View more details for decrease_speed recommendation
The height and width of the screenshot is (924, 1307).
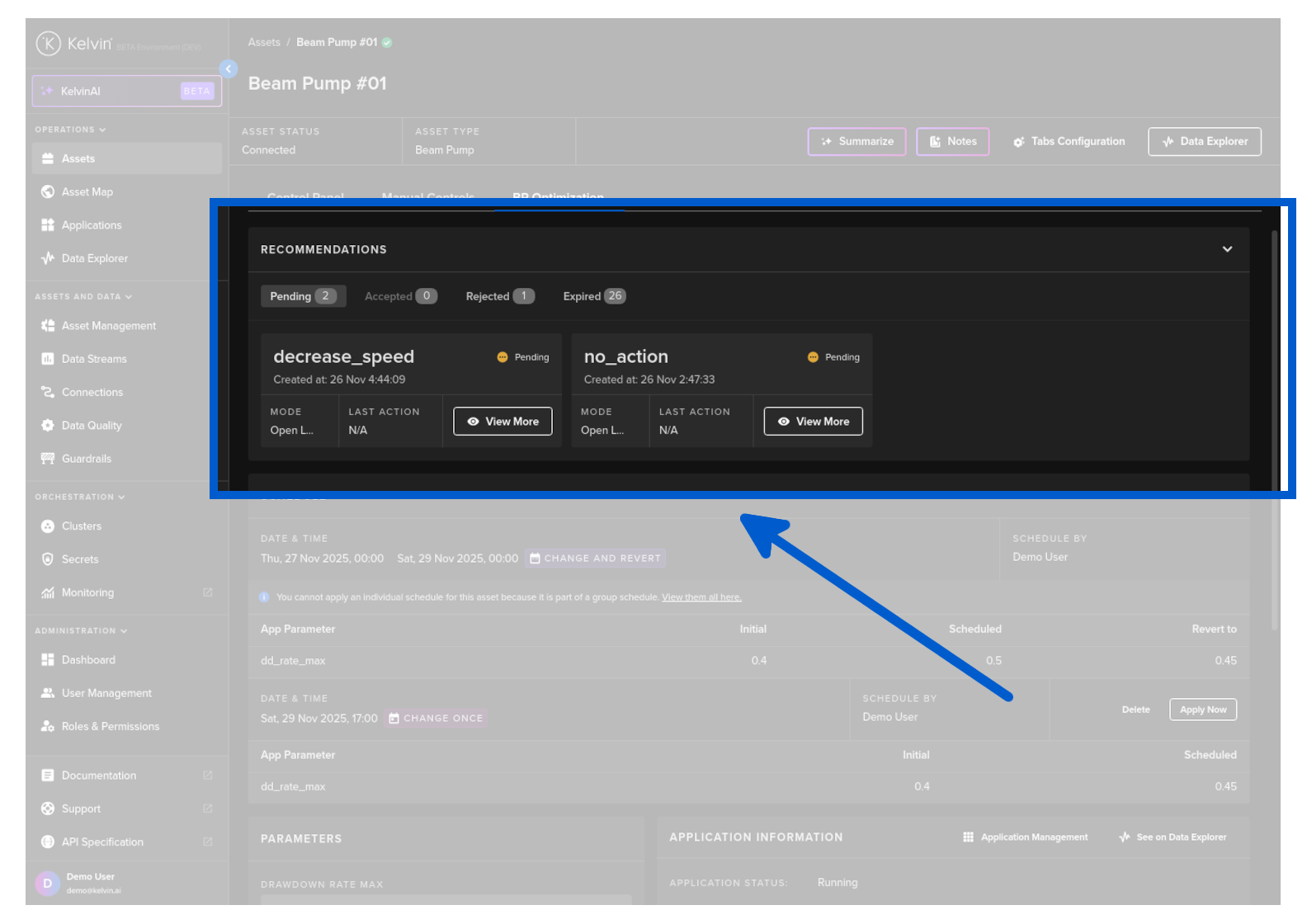[503, 422]
